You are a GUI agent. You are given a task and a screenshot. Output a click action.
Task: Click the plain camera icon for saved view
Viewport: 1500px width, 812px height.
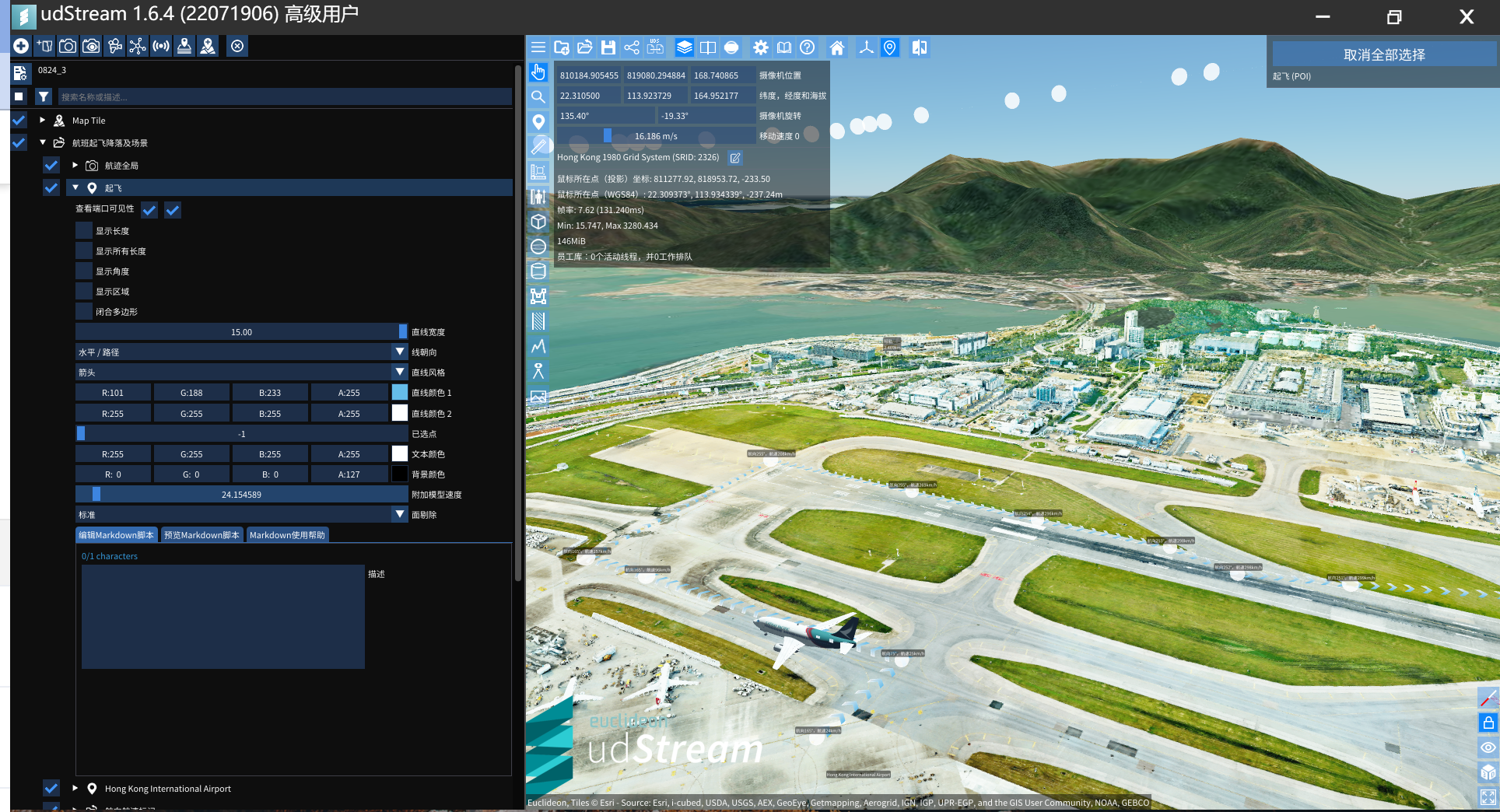click(68, 46)
